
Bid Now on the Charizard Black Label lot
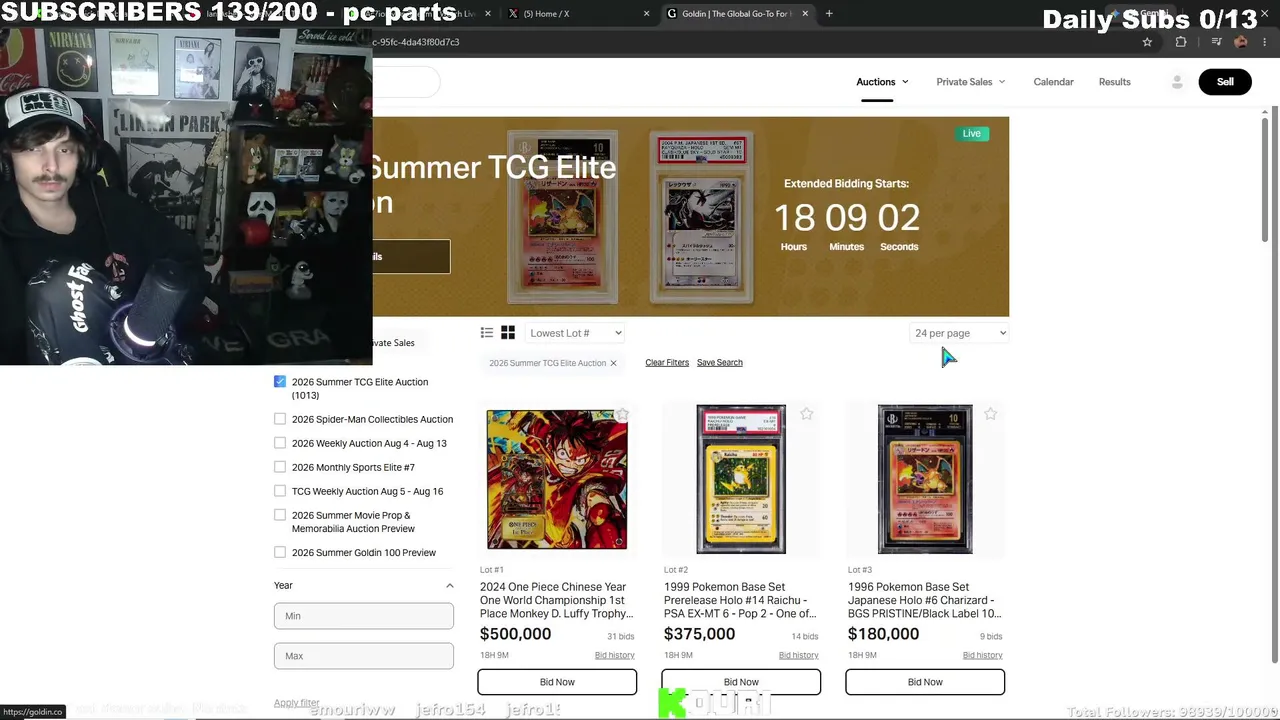click(925, 682)
